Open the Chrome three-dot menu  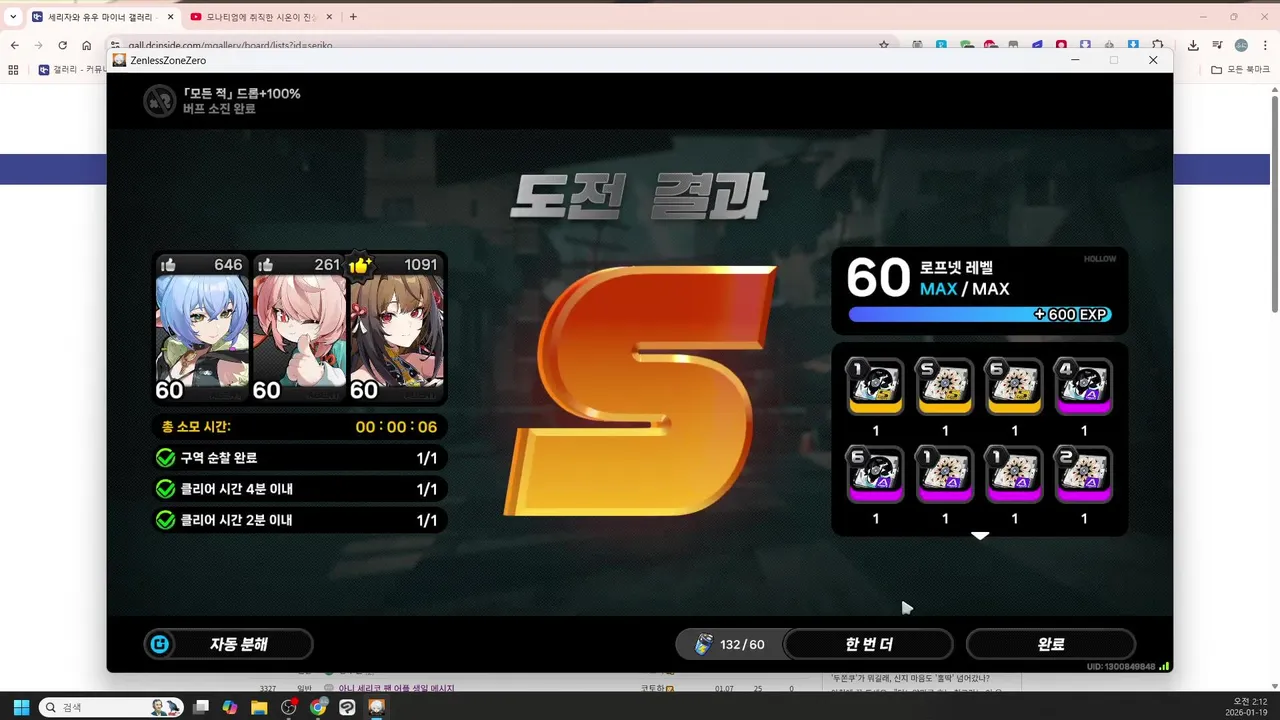click(x=1265, y=45)
